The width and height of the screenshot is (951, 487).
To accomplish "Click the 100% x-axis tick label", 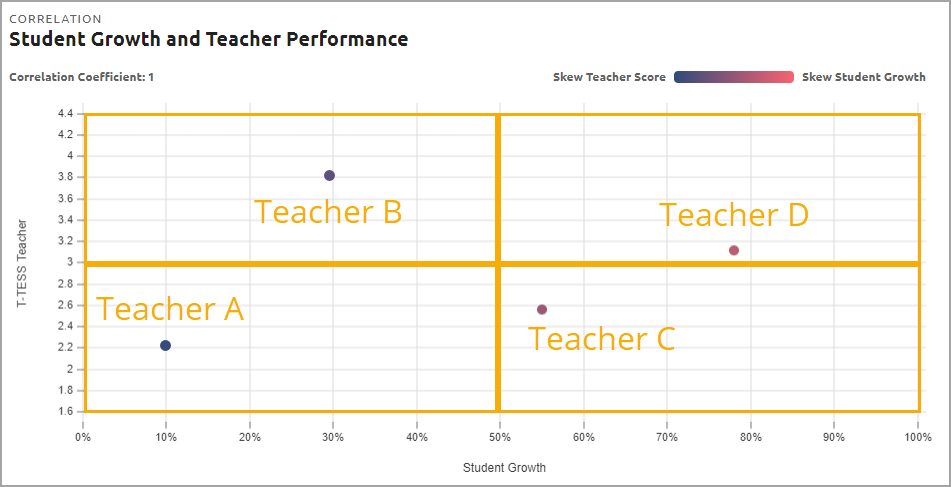I will click(x=918, y=437).
